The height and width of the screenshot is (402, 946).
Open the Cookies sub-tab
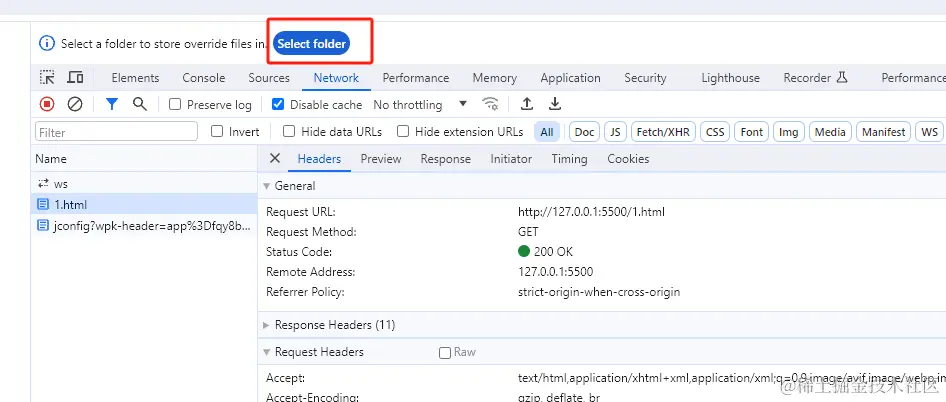click(x=628, y=159)
